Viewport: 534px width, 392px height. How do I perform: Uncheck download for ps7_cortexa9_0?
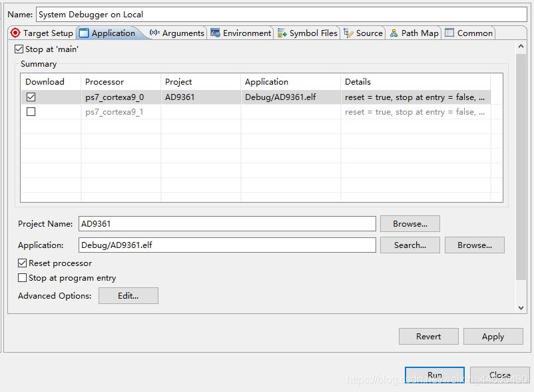[31, 97]
